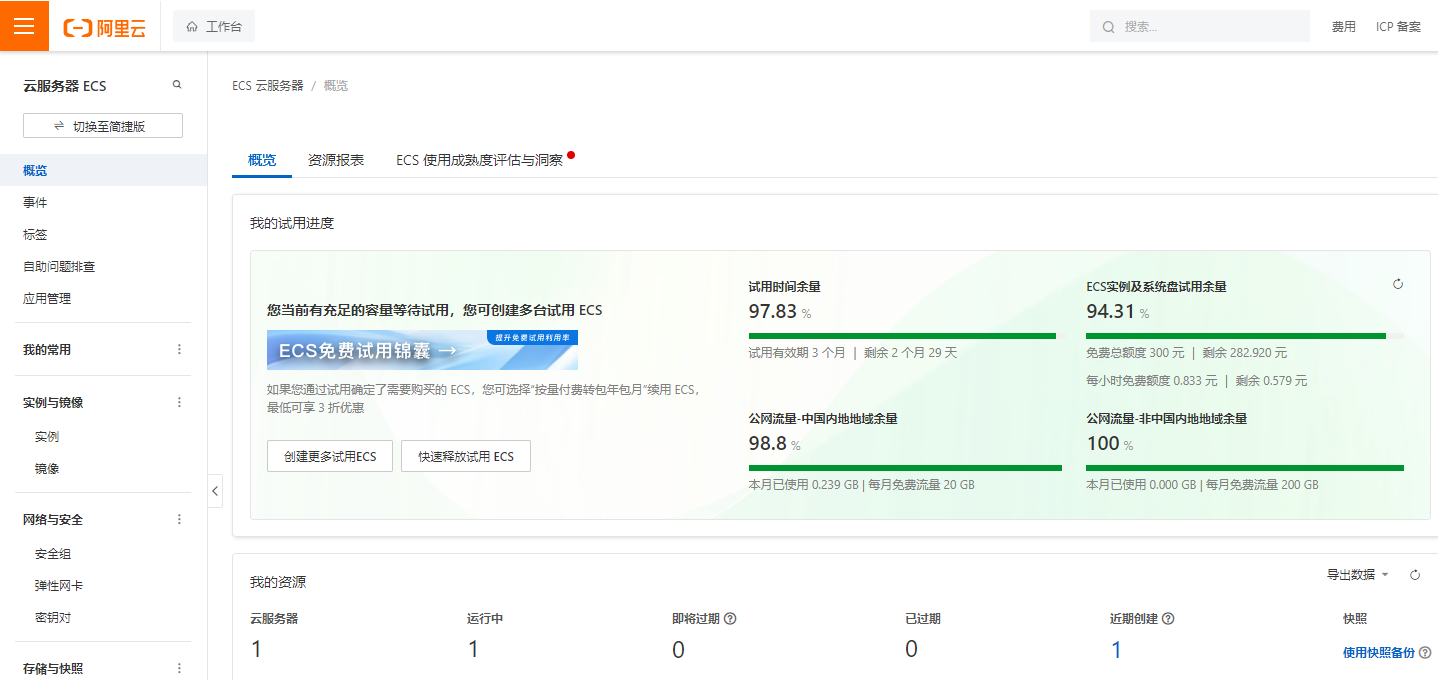Open help icon beside 使用快照备份
Viewport: 1438px width, 680px height.
[1425, 653]
